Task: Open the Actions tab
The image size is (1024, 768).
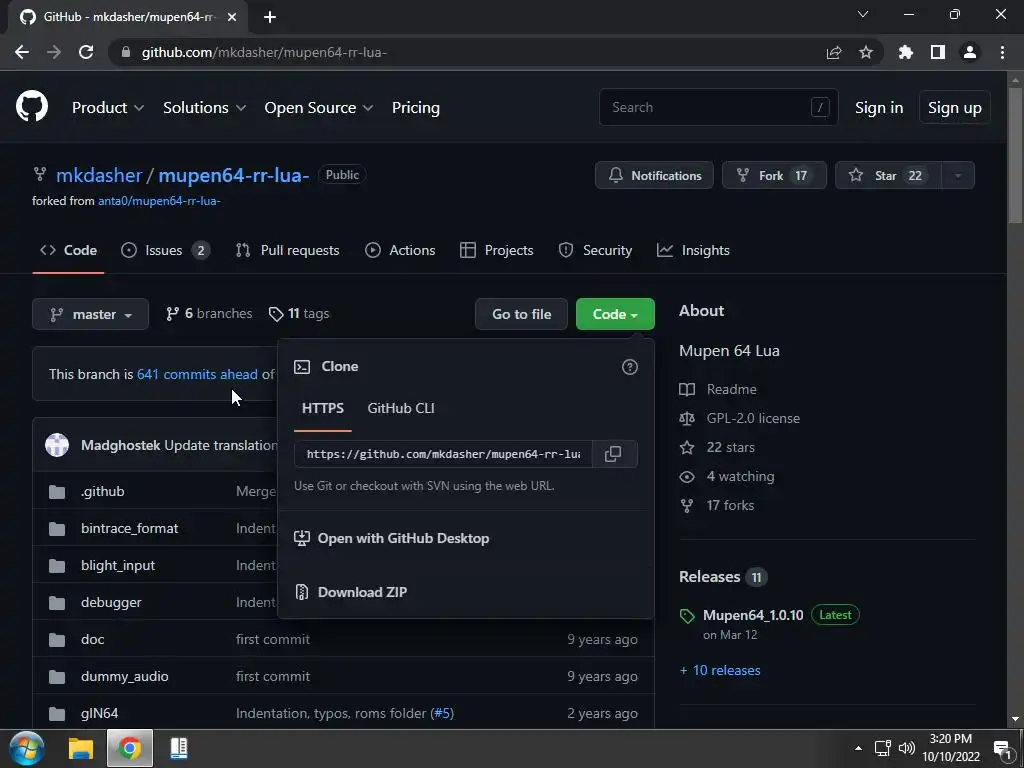Action: click(x=400, y=250)
